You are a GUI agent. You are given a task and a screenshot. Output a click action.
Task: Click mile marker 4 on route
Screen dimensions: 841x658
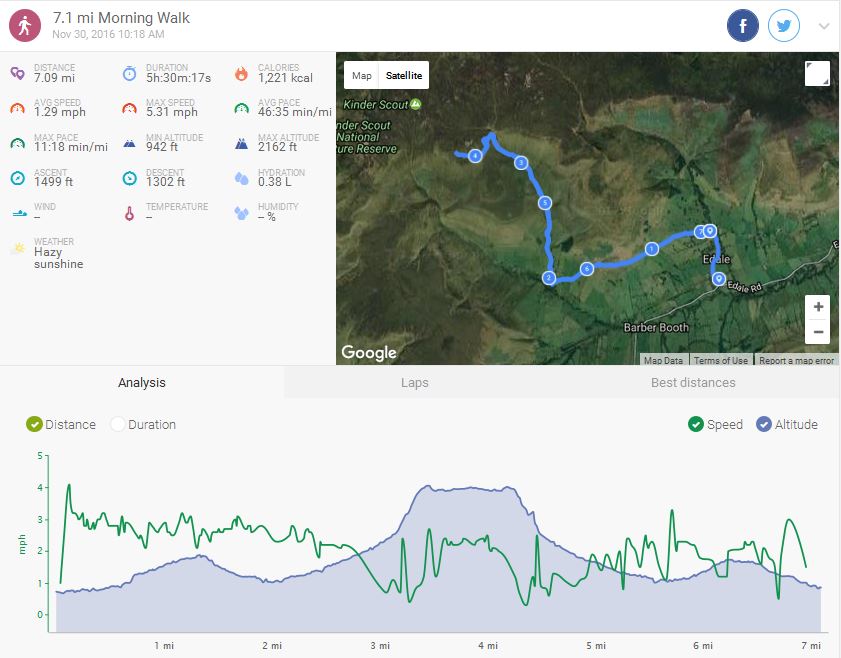(475, 156)
